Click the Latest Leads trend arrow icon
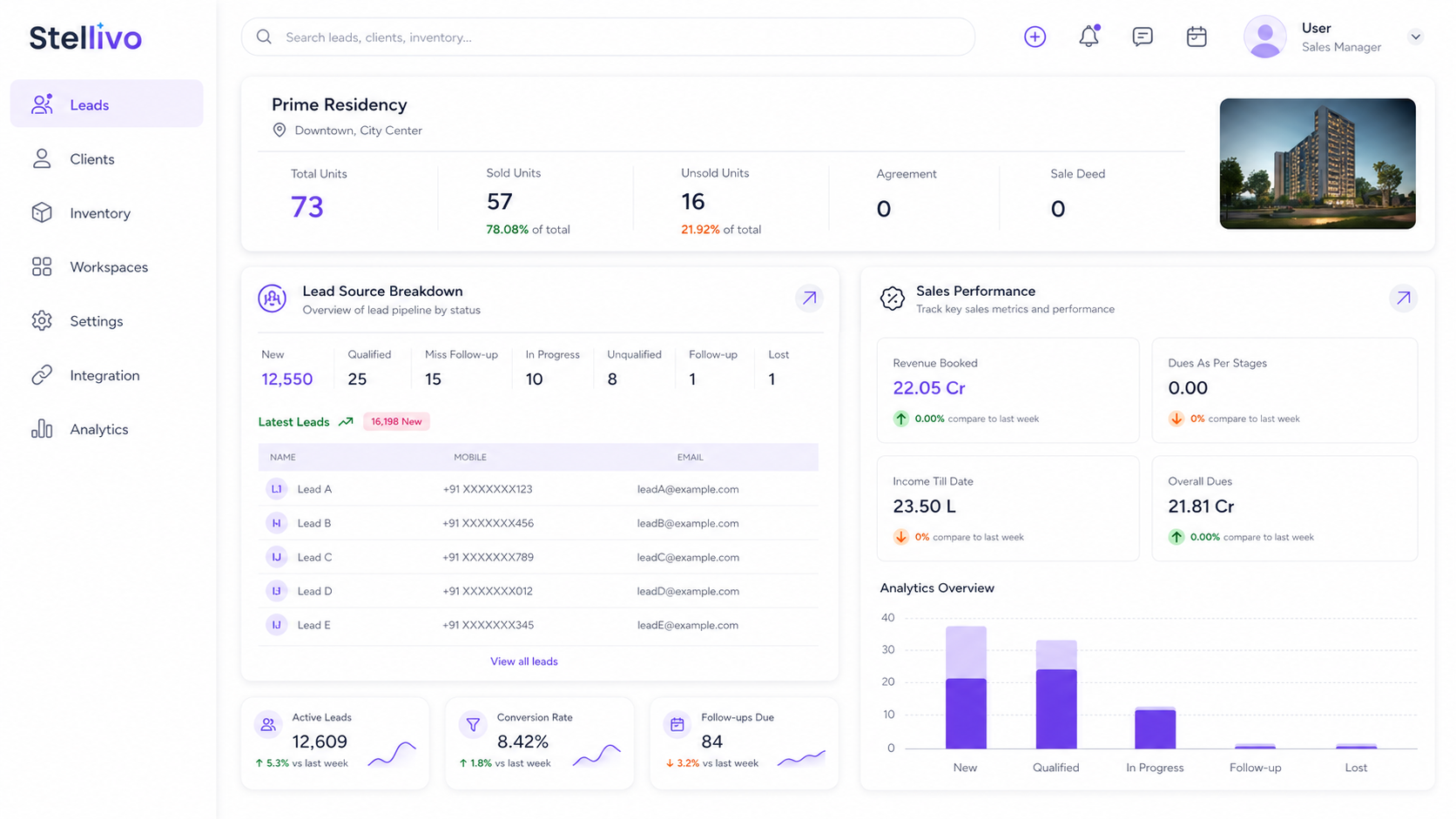 [346, 421]
